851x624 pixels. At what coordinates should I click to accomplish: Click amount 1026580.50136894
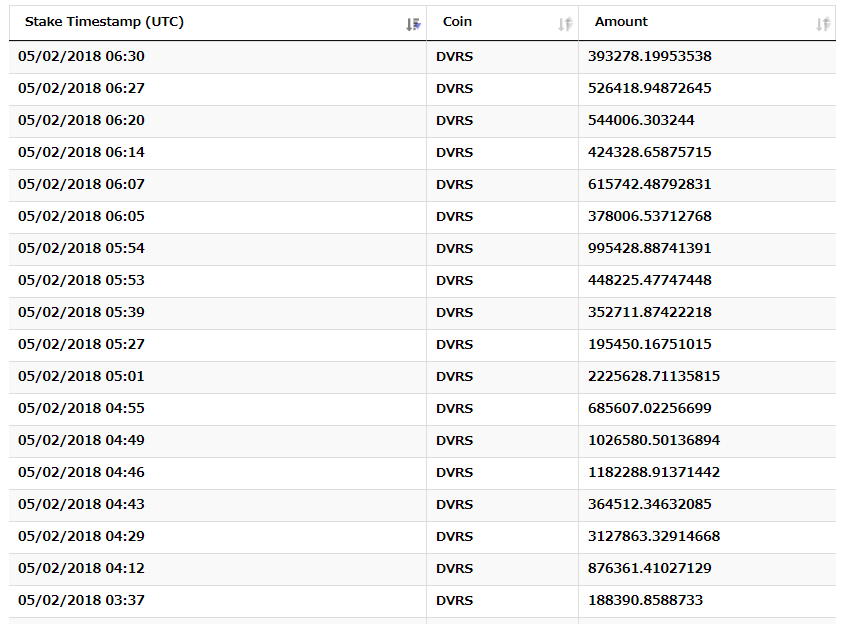(654, 440)
